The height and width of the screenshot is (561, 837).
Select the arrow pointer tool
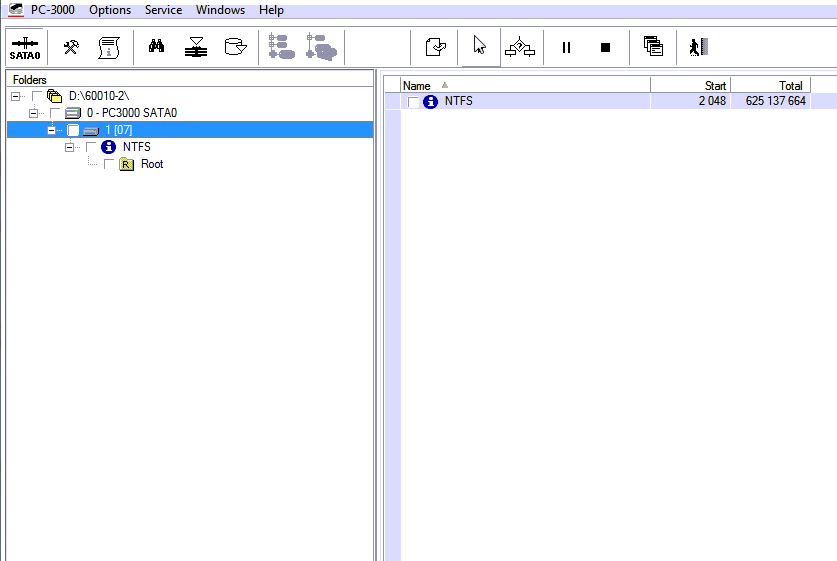480,46
